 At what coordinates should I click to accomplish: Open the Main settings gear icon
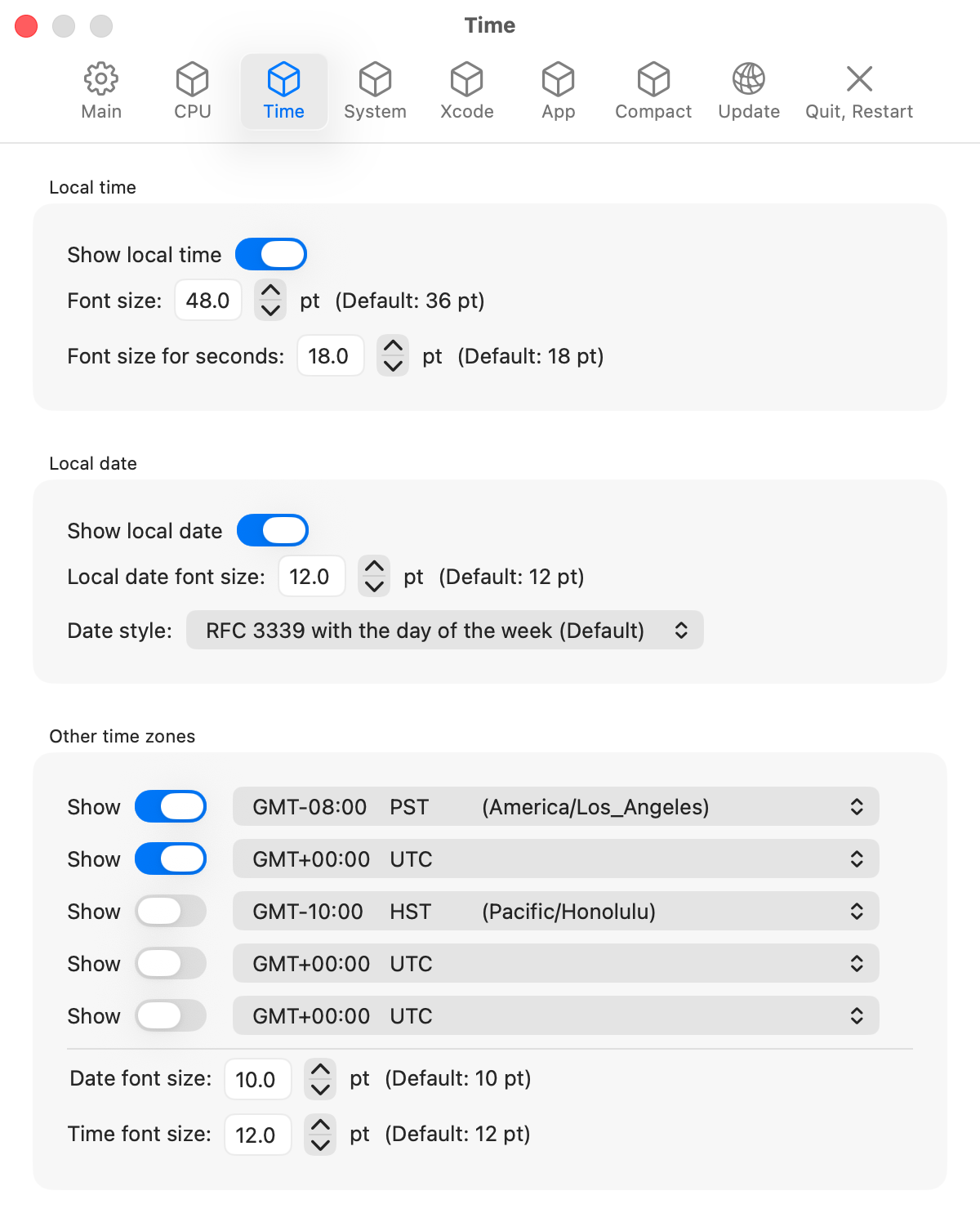[101, 79]
